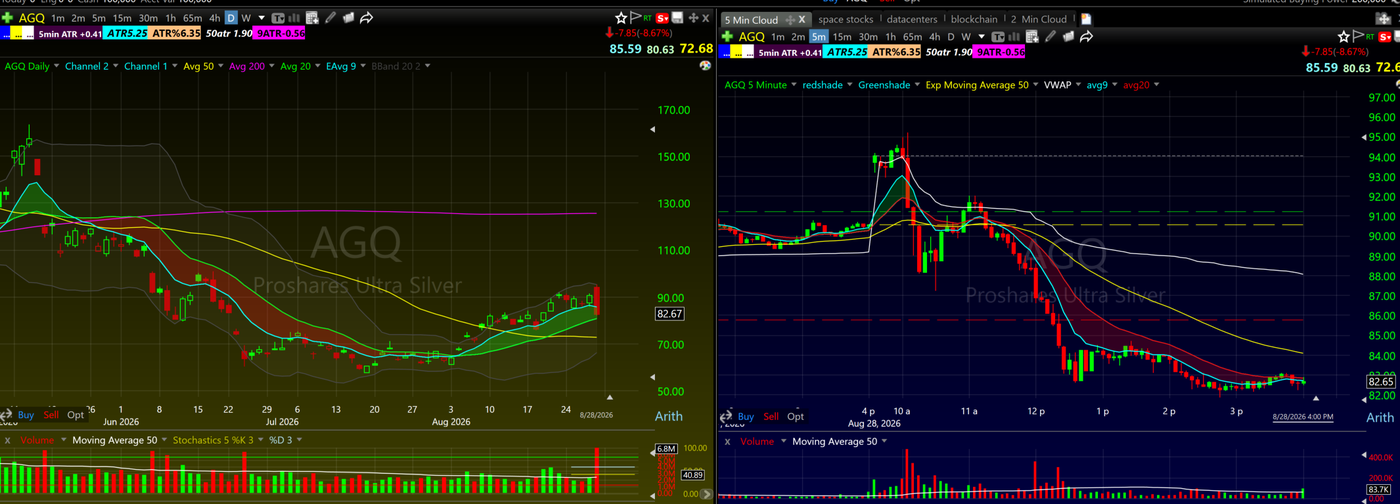Viewport: 1400px width, 504px height.
Task: Open calculator/grid icon in 5-minute chart toolbar
Action: click(x=1032, y=37)
